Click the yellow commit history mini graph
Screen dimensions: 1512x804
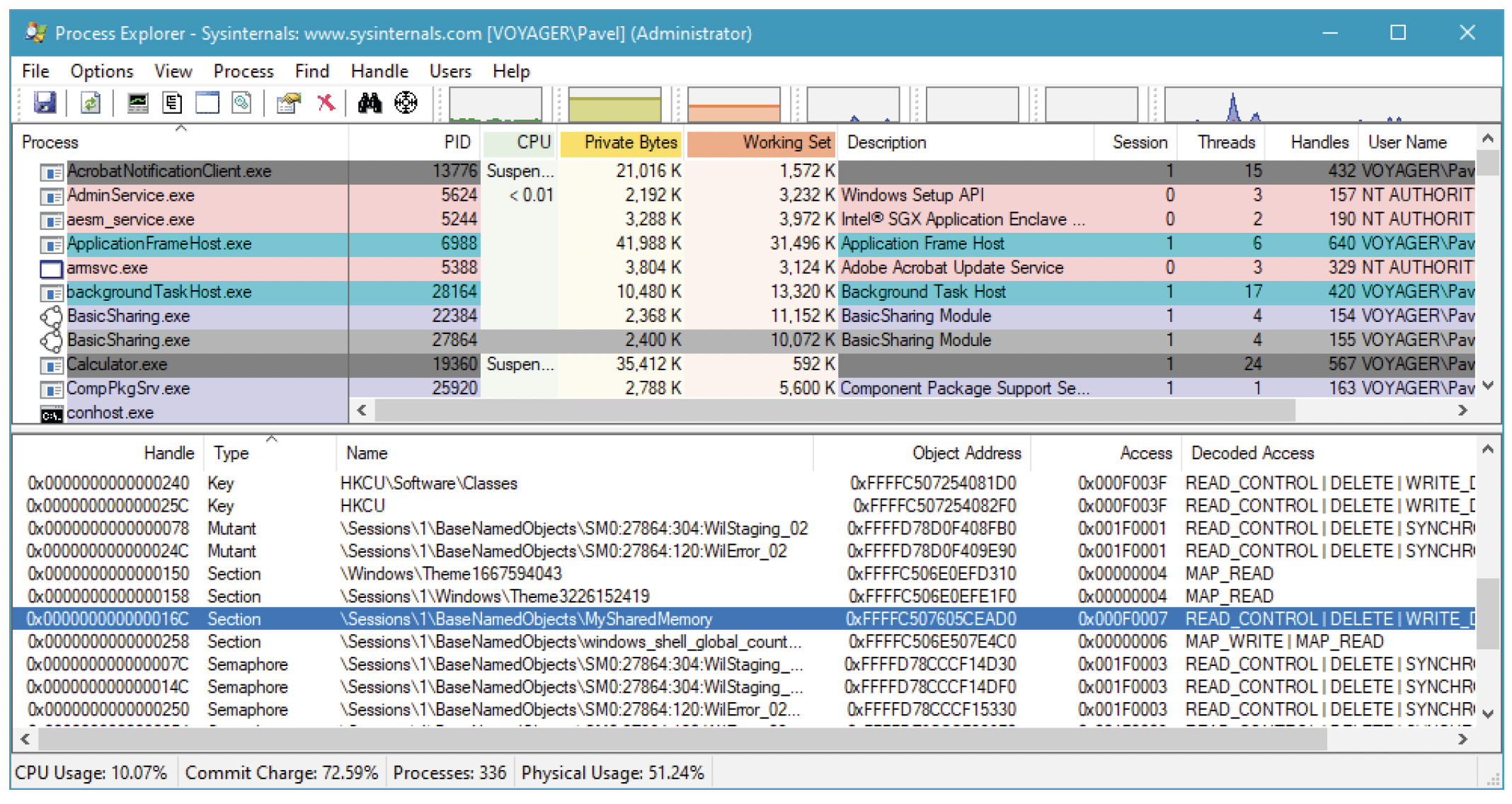pyautogui.click(x=614, y=104)
